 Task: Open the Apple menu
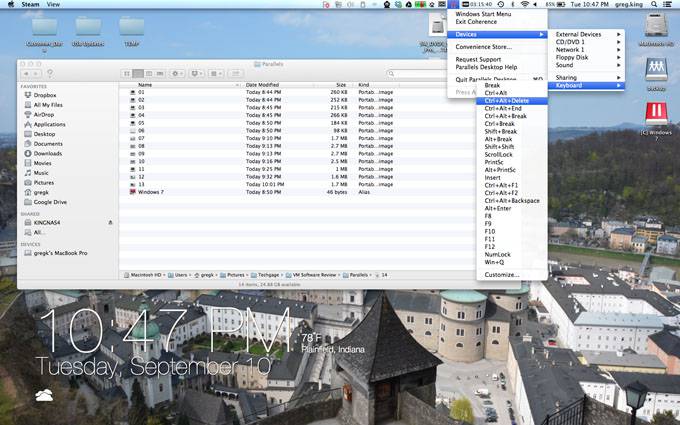[x=11, y=4]
